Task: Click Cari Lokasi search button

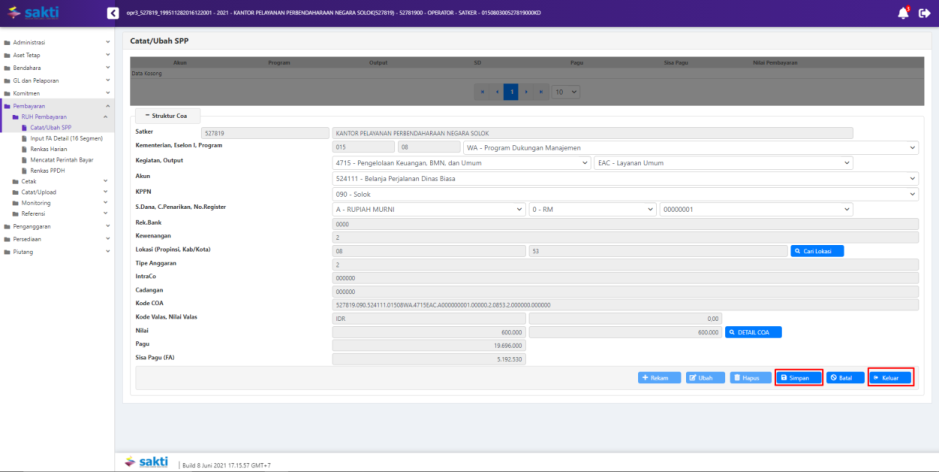Action: [x=817, y=251]
